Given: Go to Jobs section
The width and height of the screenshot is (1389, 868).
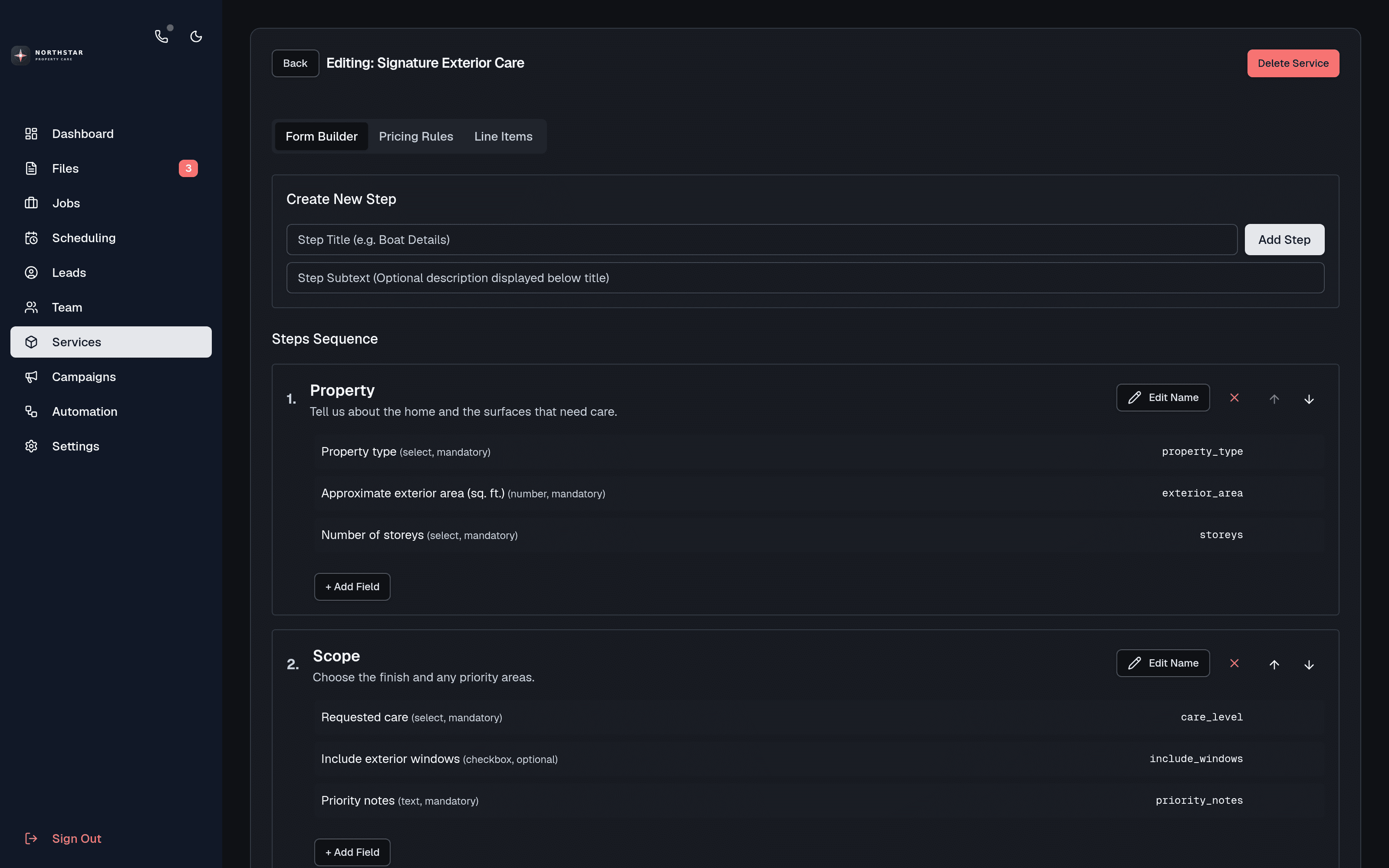Looking at the screenshot, I should coord(111,203).
